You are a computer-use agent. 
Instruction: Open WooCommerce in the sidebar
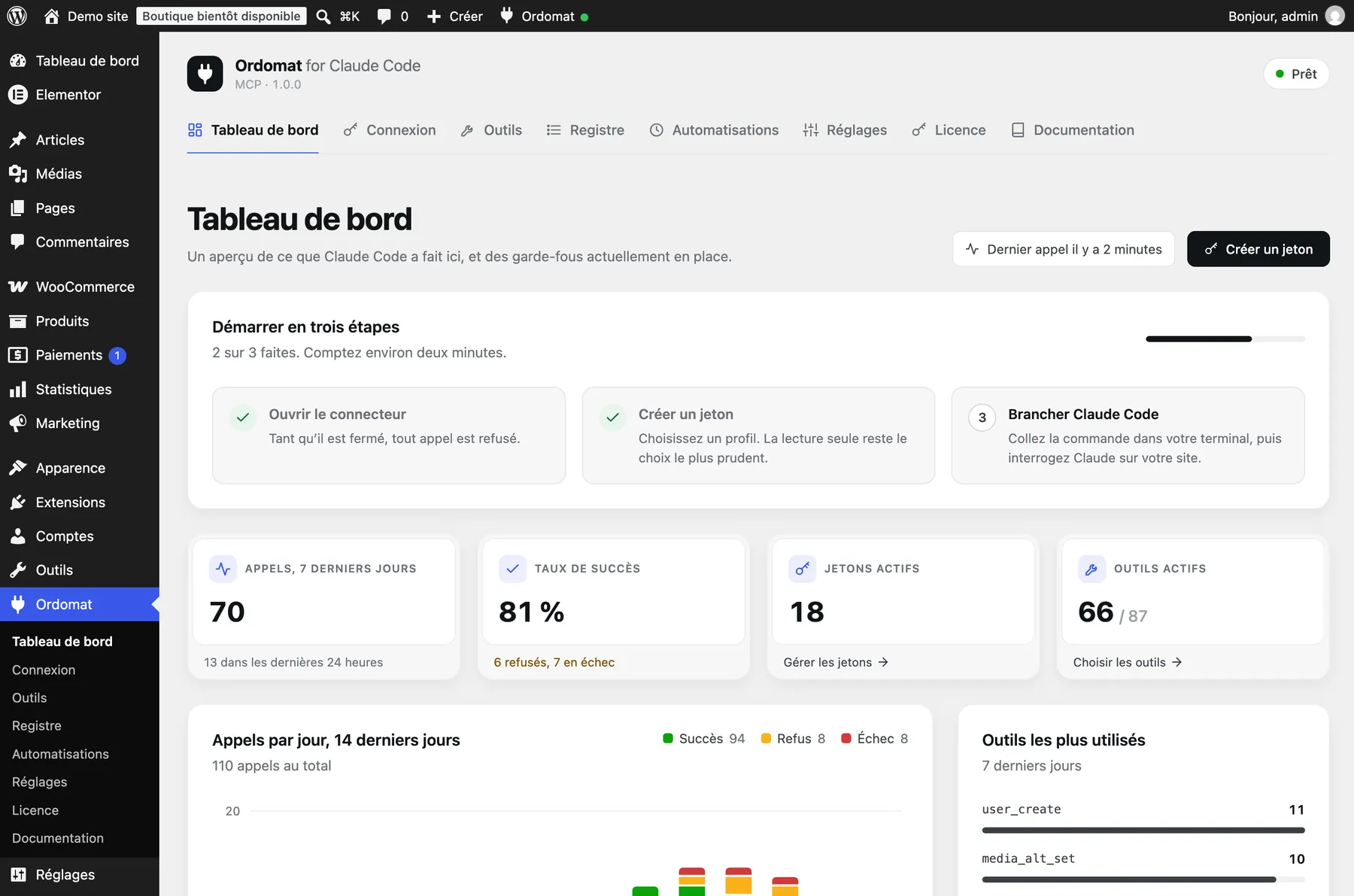pyautogui.click(x=80, y=287)
